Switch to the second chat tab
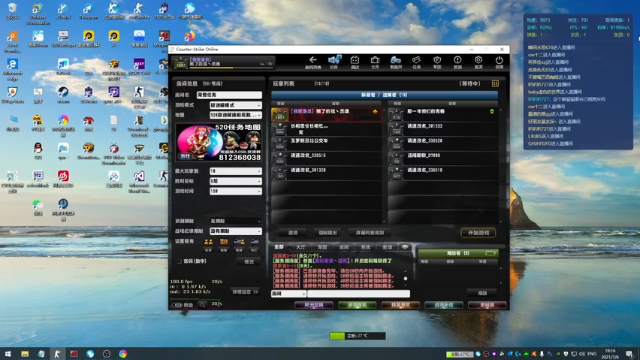 [300, 247]
